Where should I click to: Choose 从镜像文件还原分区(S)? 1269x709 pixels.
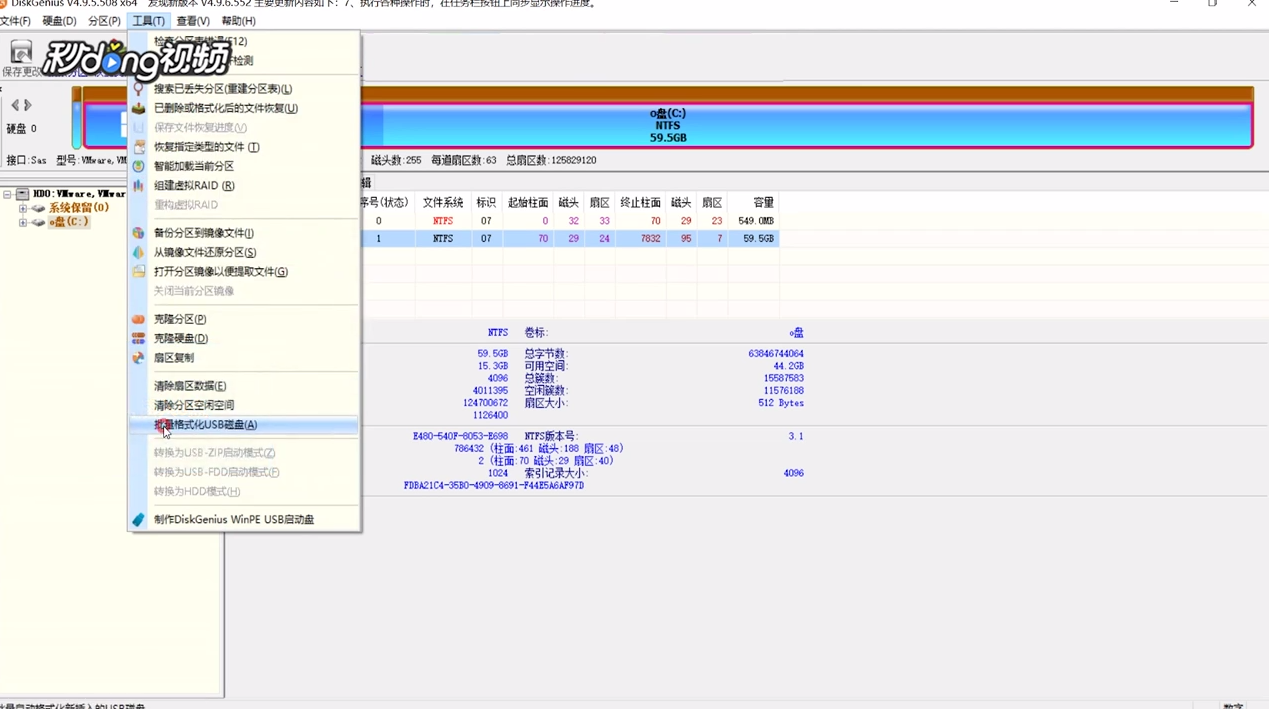[244, 252]
